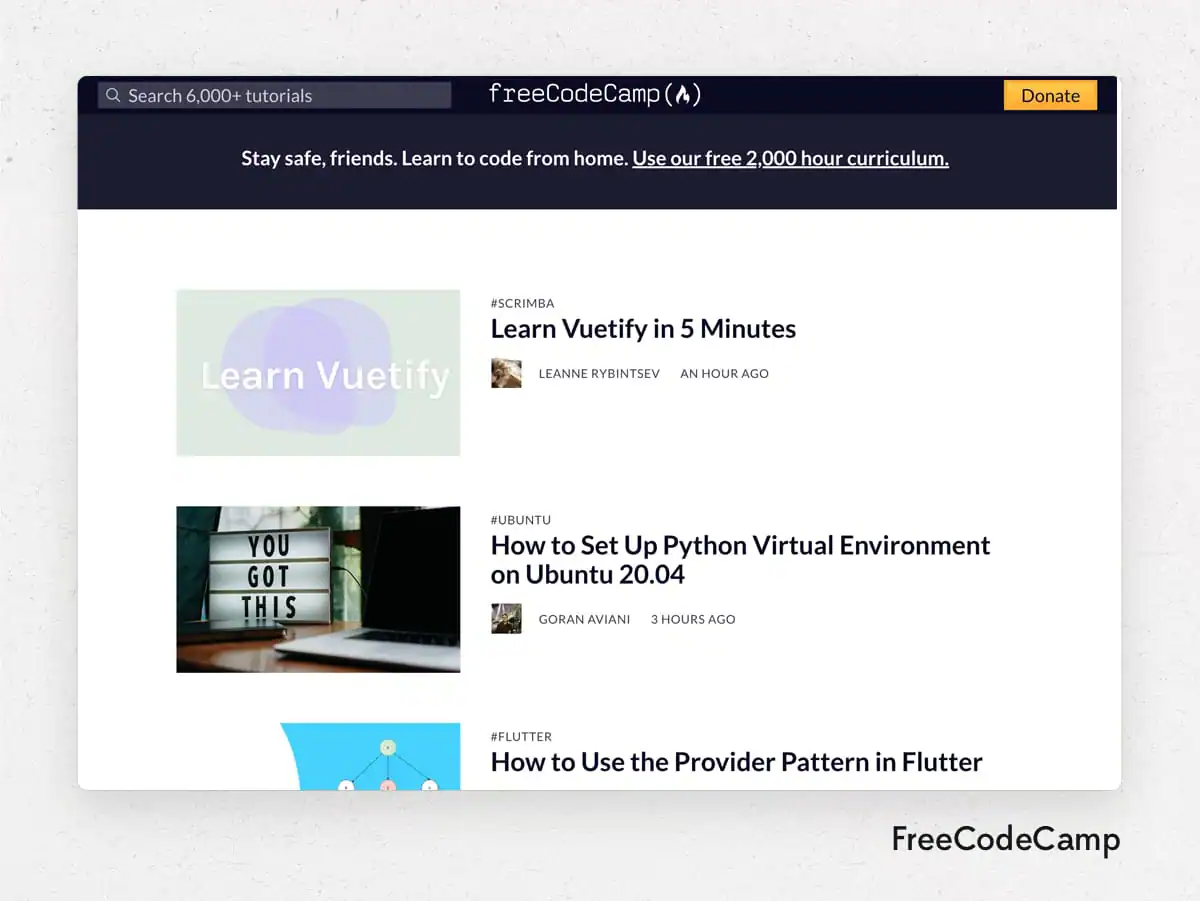
Task: Click author name GORAN AVIANI
Action: [584, 619]
